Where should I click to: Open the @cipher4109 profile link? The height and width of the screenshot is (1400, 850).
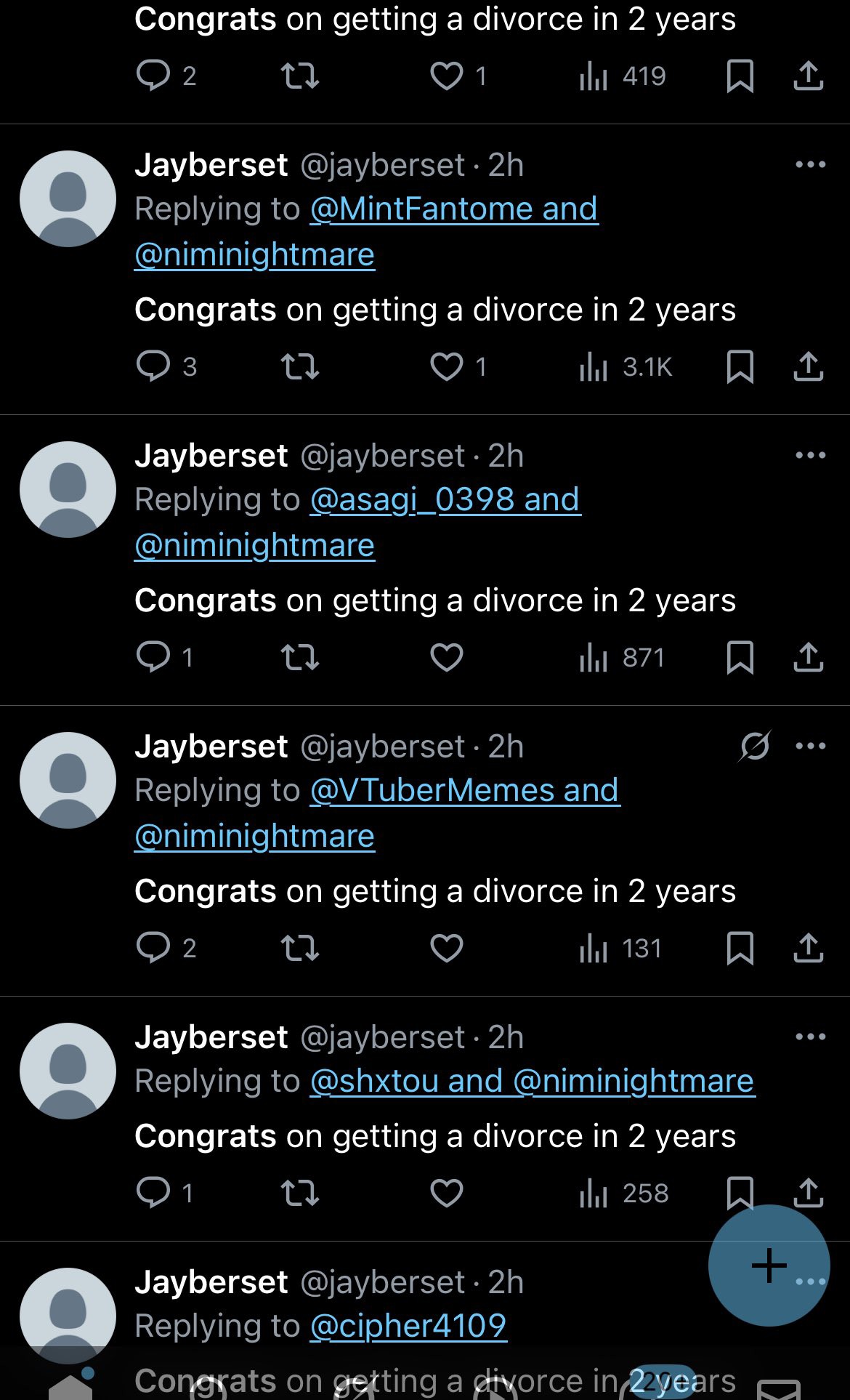click(408, 1326)
